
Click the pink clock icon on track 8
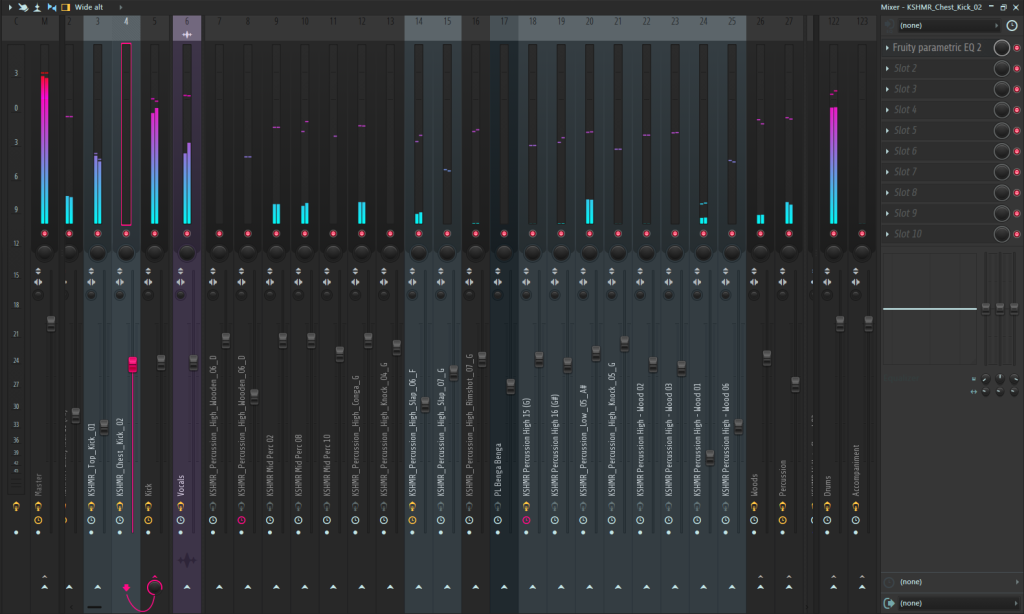(x=241, y=520)
